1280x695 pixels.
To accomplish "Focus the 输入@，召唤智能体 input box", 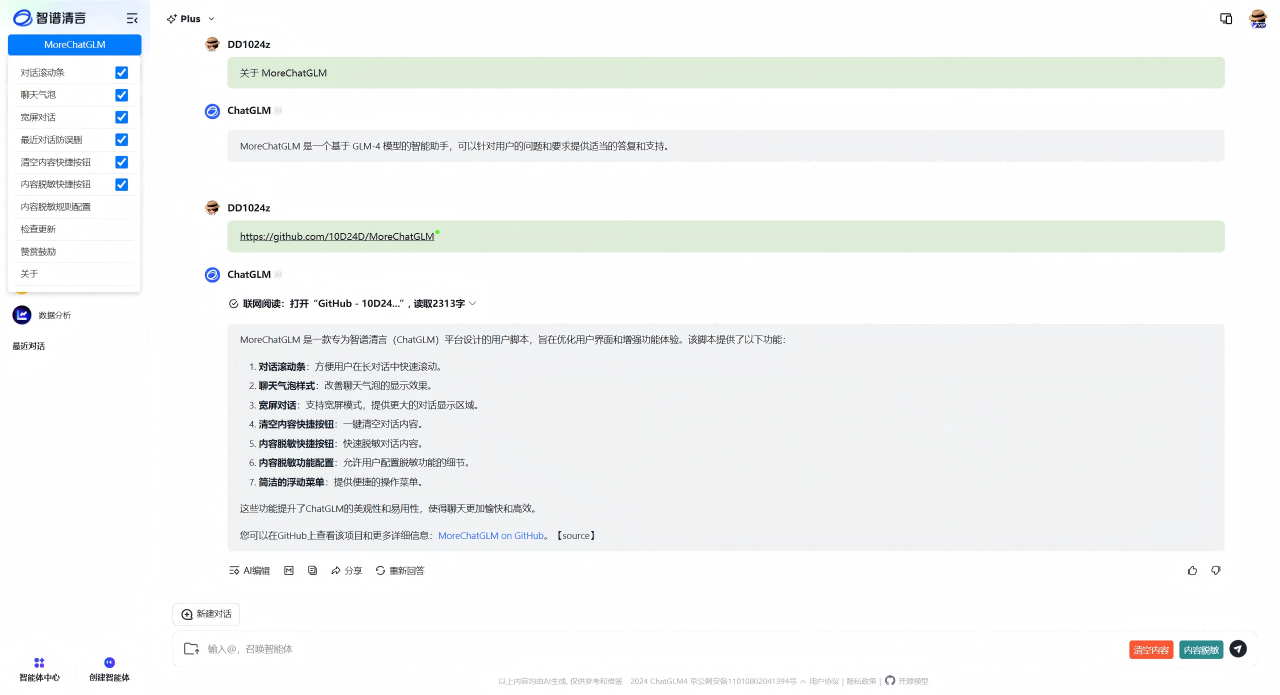I will tap(660, 649).
